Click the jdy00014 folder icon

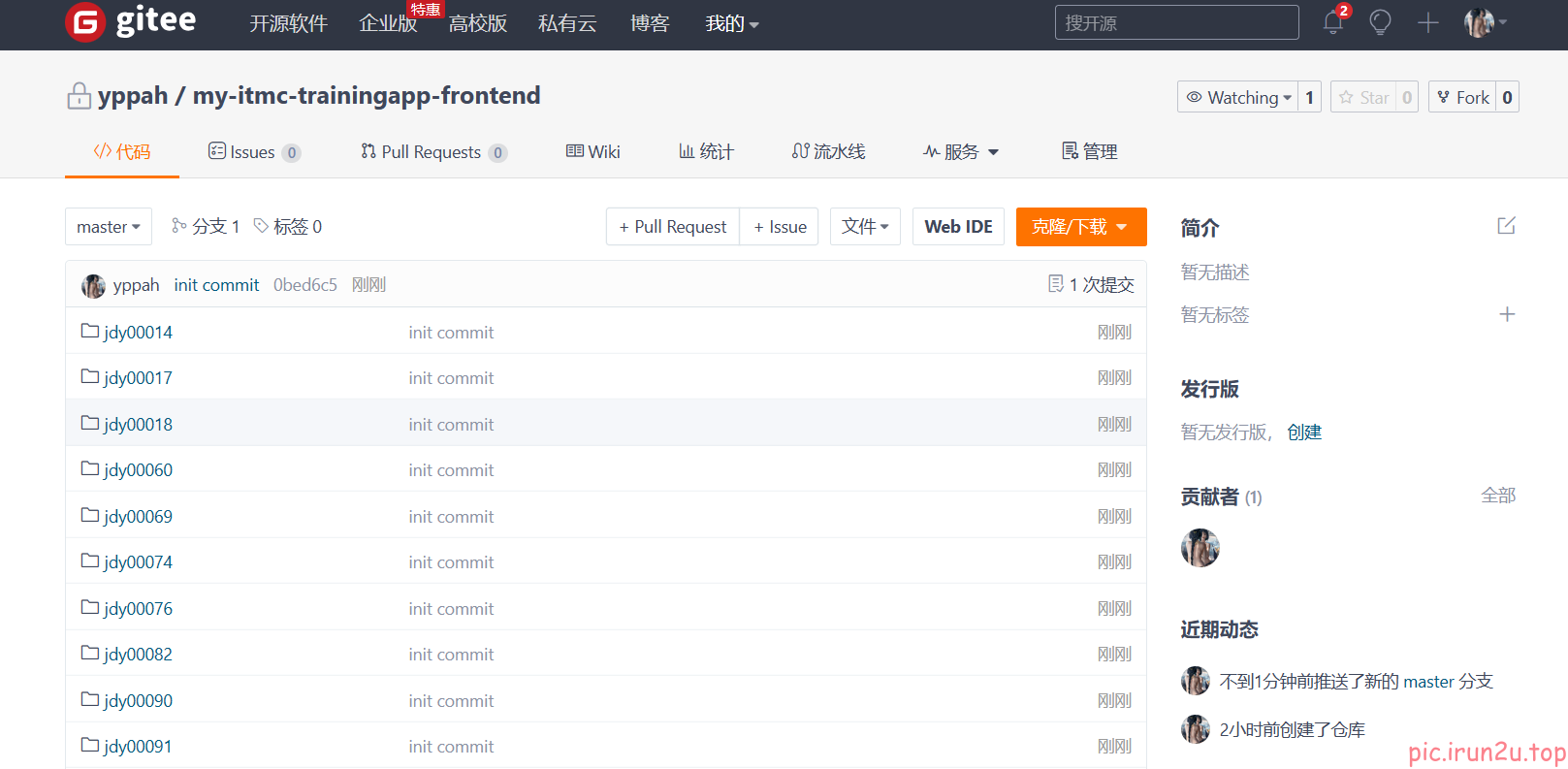[90, 332]
